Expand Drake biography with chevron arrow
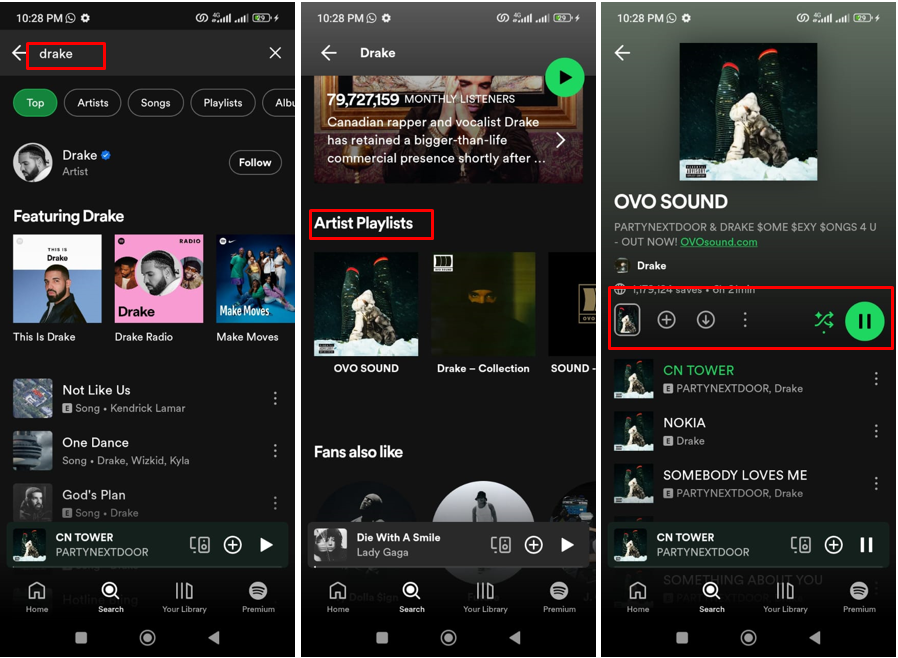Viewport: 898px width, 658px height. coord(561,140)
